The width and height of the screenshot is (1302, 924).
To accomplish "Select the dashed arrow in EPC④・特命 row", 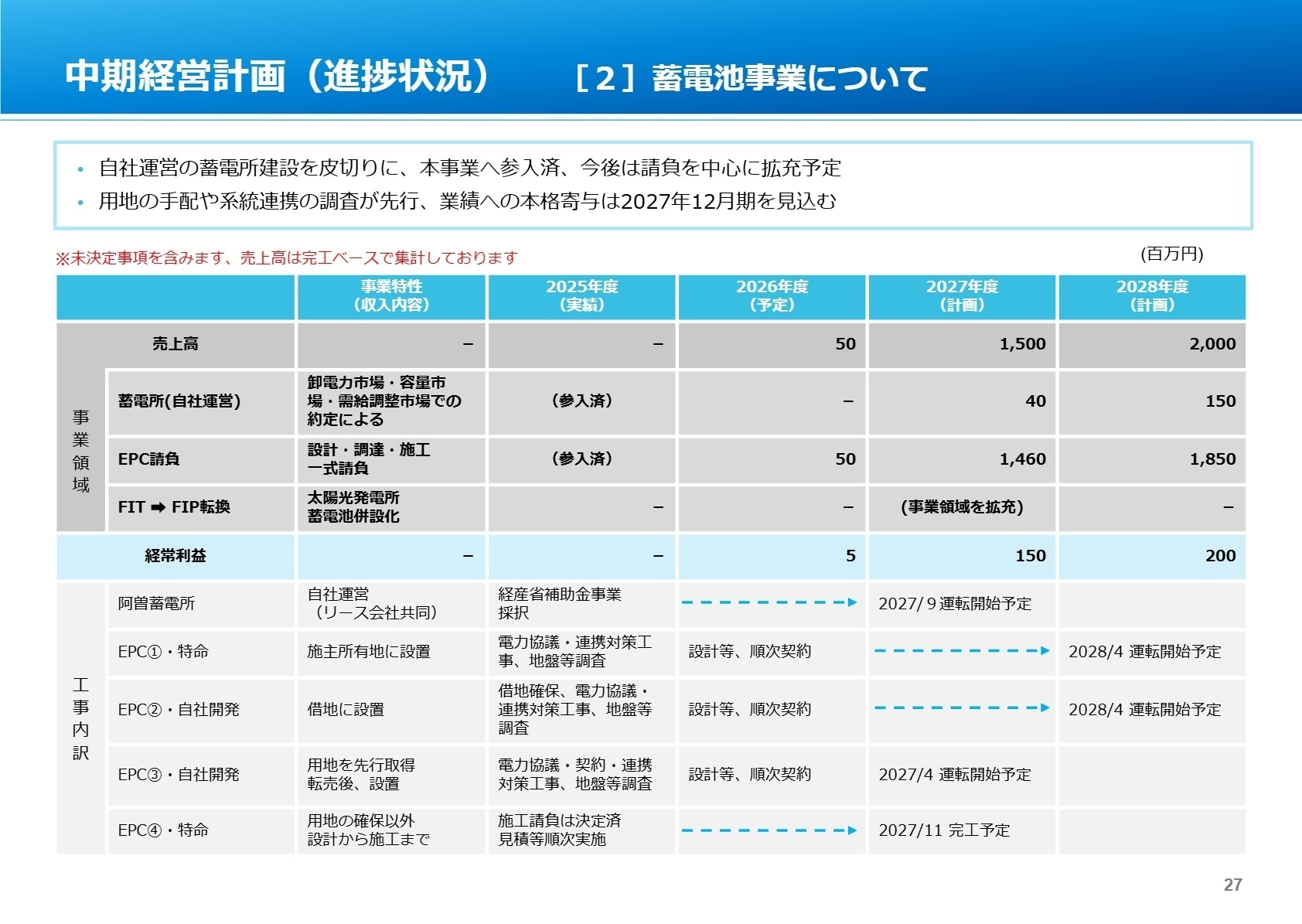I will (769, 829).
